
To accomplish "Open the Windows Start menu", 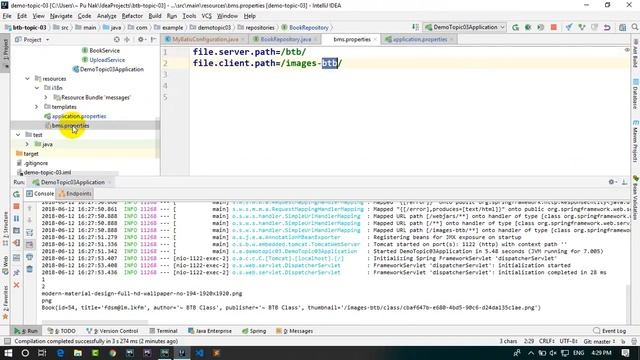I will 8,353.
